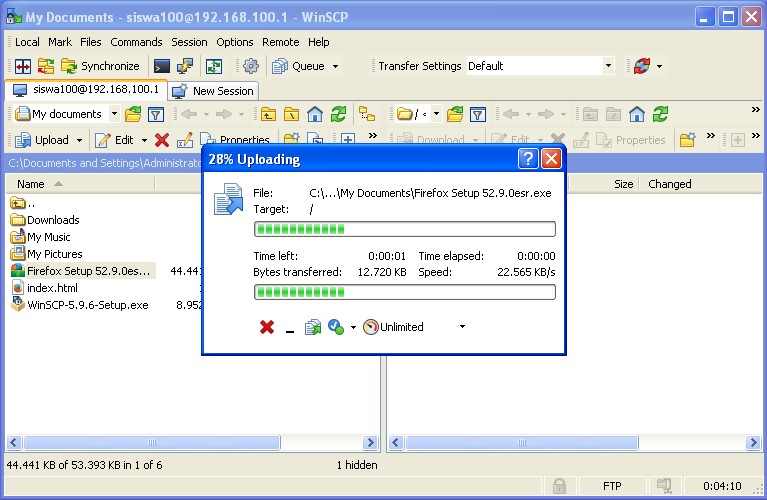The height and width of the screenshot is (500, 767).
Task: Refresh the local panel directory
Action: (339, 114)
